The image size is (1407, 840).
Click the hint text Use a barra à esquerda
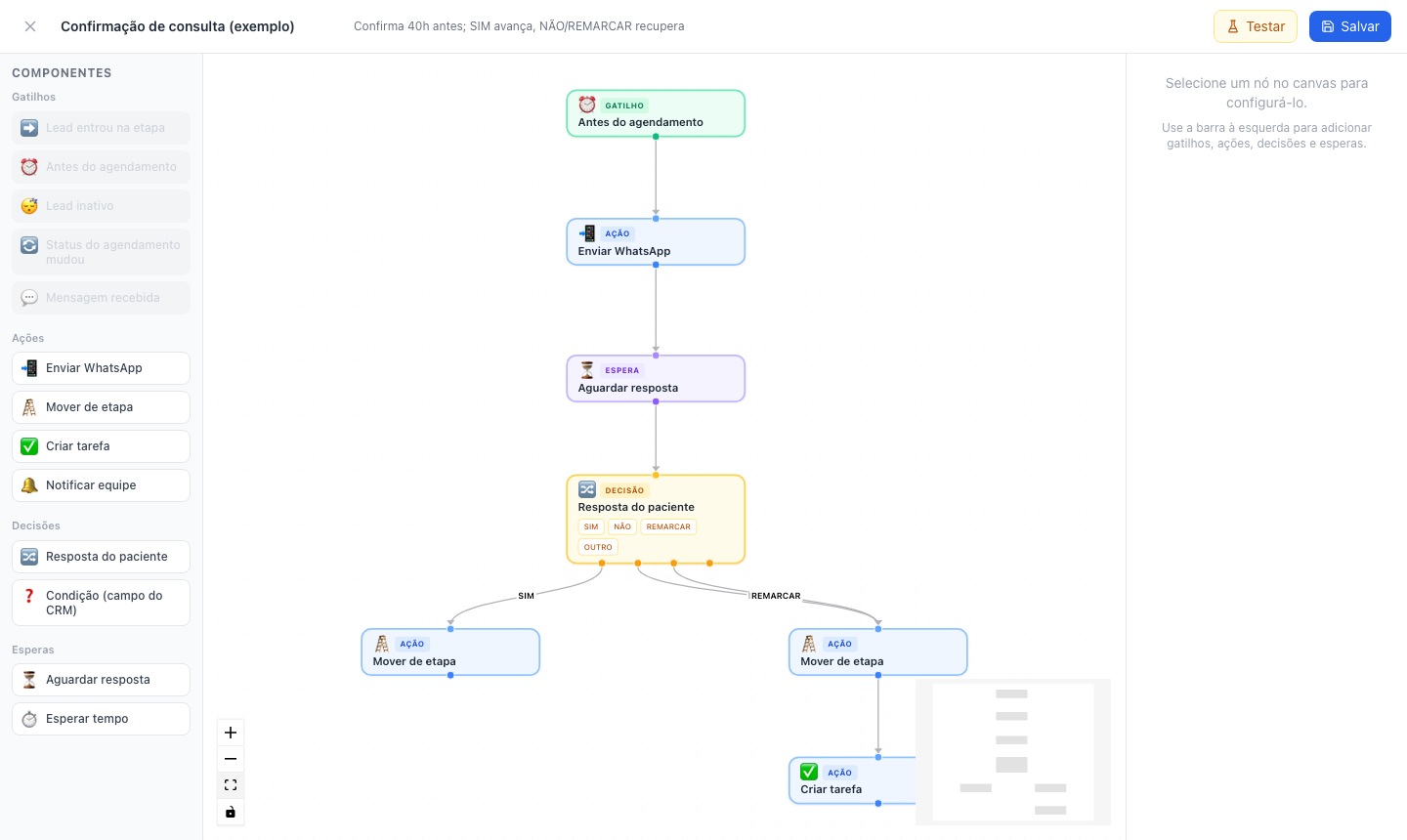pos(1266,136)
